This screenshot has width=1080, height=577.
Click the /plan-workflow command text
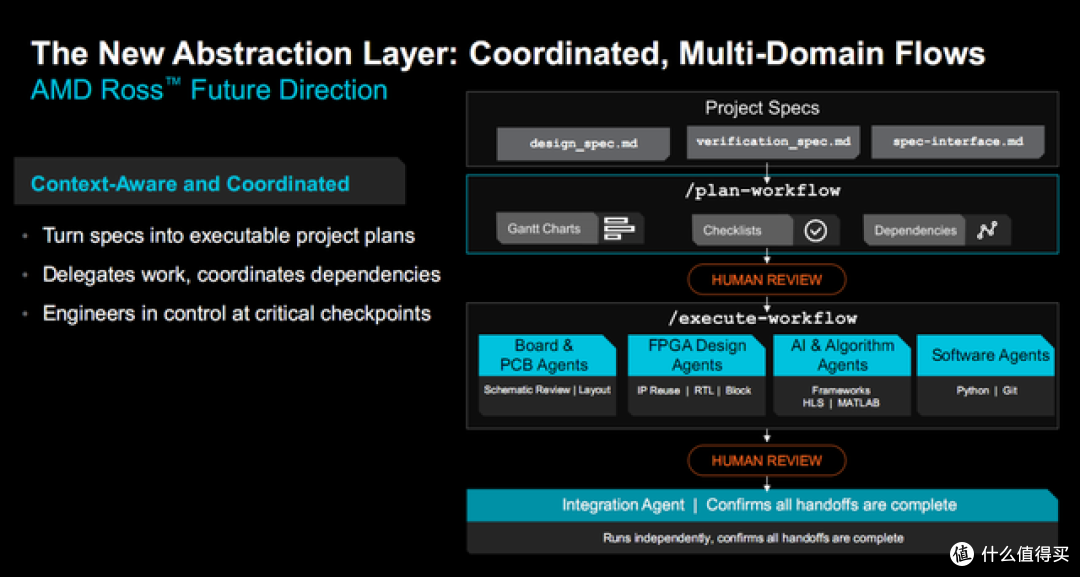pyautogui.click(x=762, y=191)
